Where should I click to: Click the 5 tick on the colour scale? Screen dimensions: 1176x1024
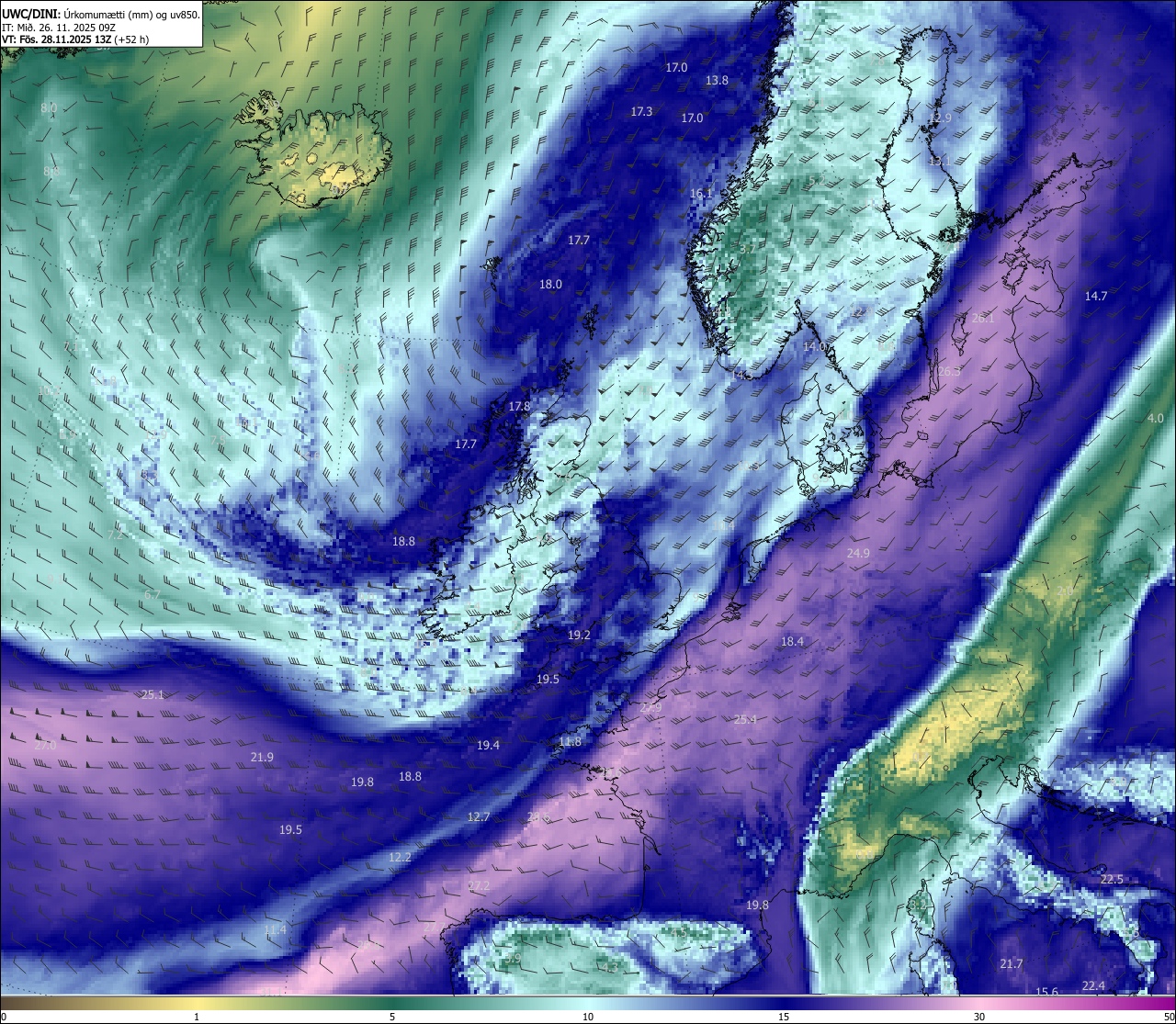(392, 1017)
